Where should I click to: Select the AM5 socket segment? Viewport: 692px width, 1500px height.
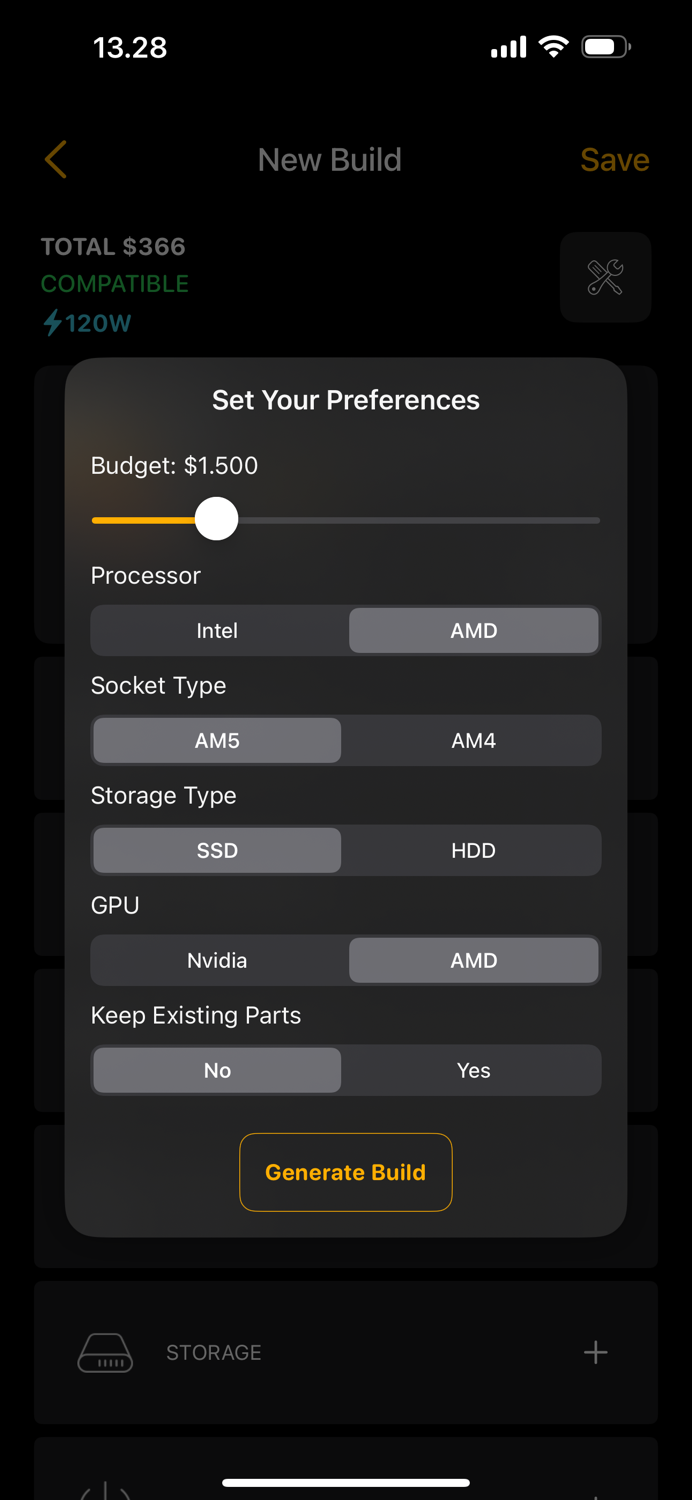pyautogui.click(x=216, y=740)
